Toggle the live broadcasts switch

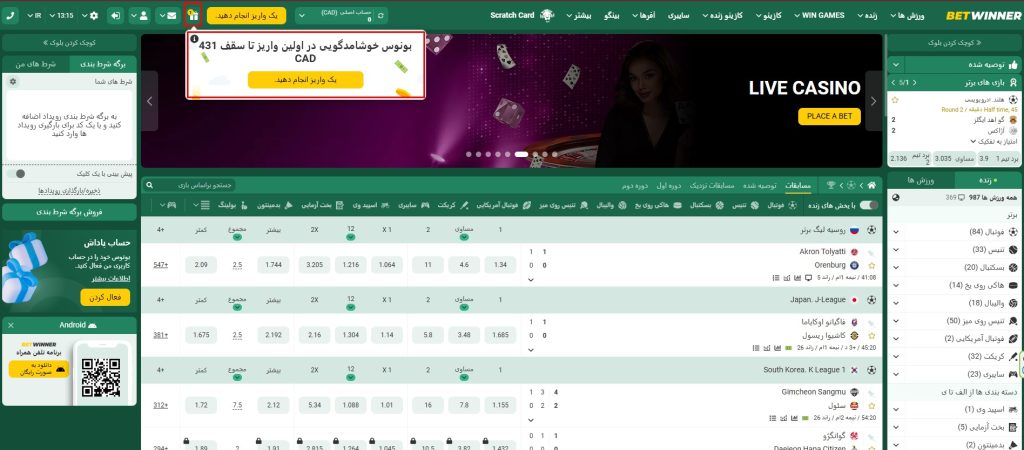(869, 205)
